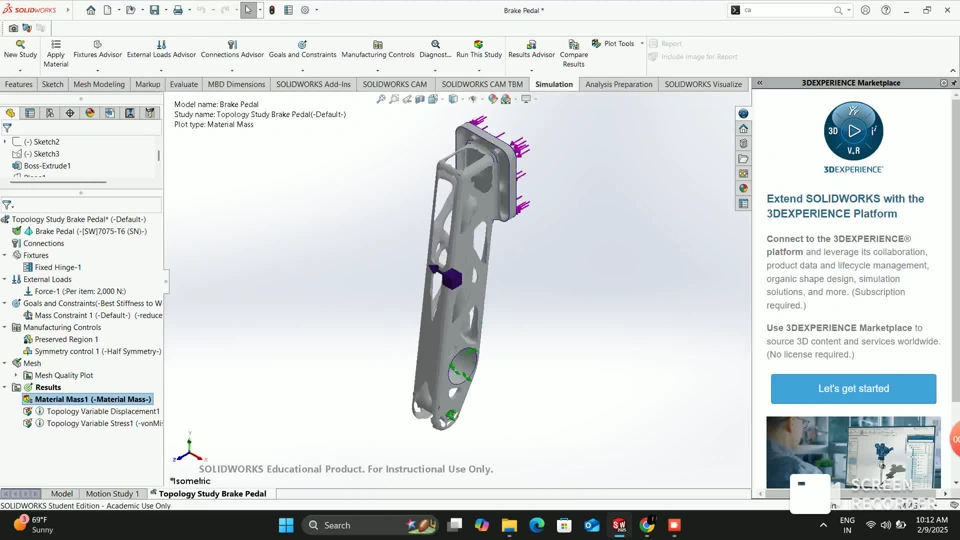Click the Rebuild traffic light icon
This screenshot has height=540, width=960.
[272, 10]
